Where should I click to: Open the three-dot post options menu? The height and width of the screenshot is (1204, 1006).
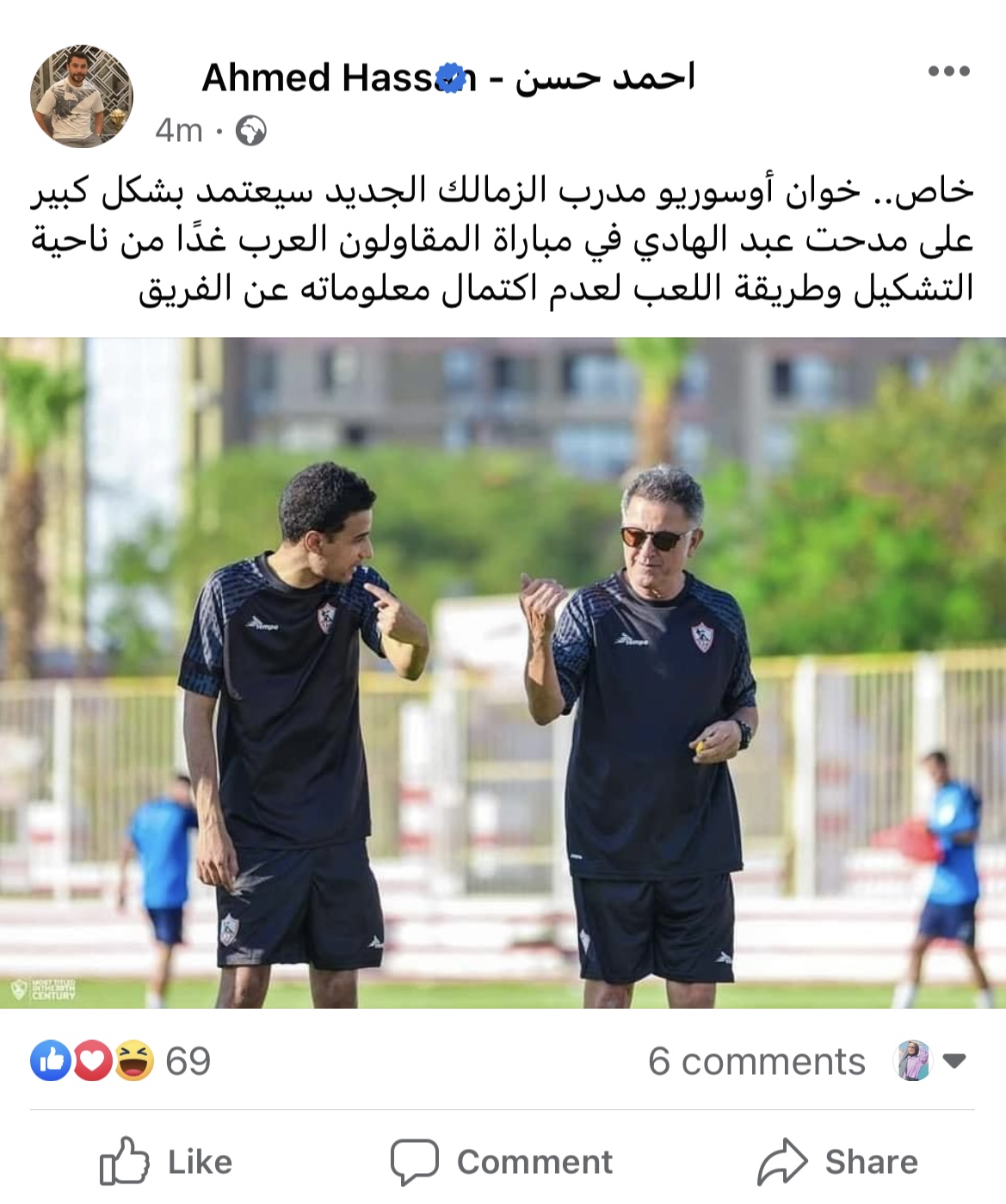[948, 71]
